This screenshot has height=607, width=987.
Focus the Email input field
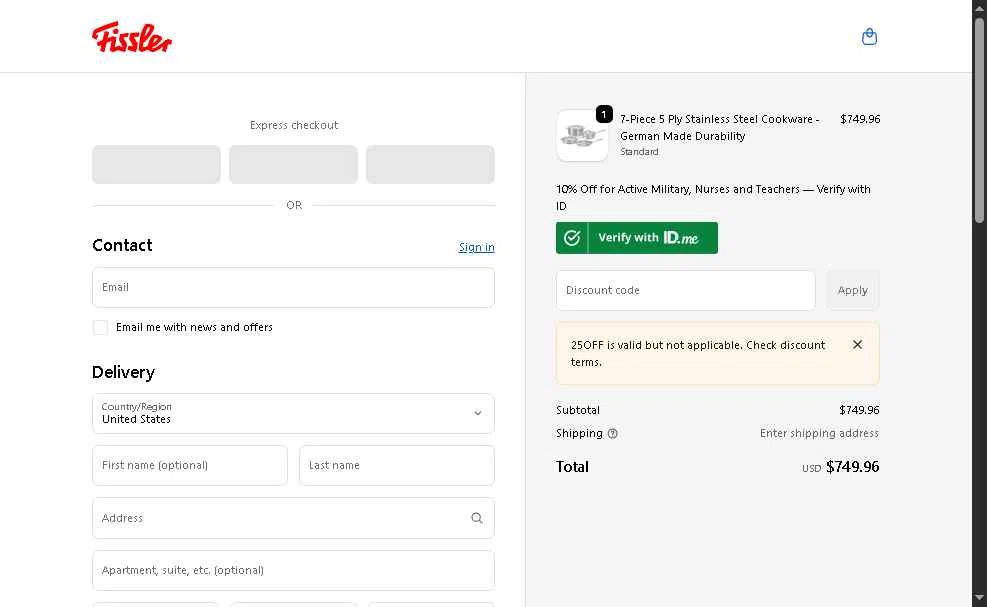point(293,288)
